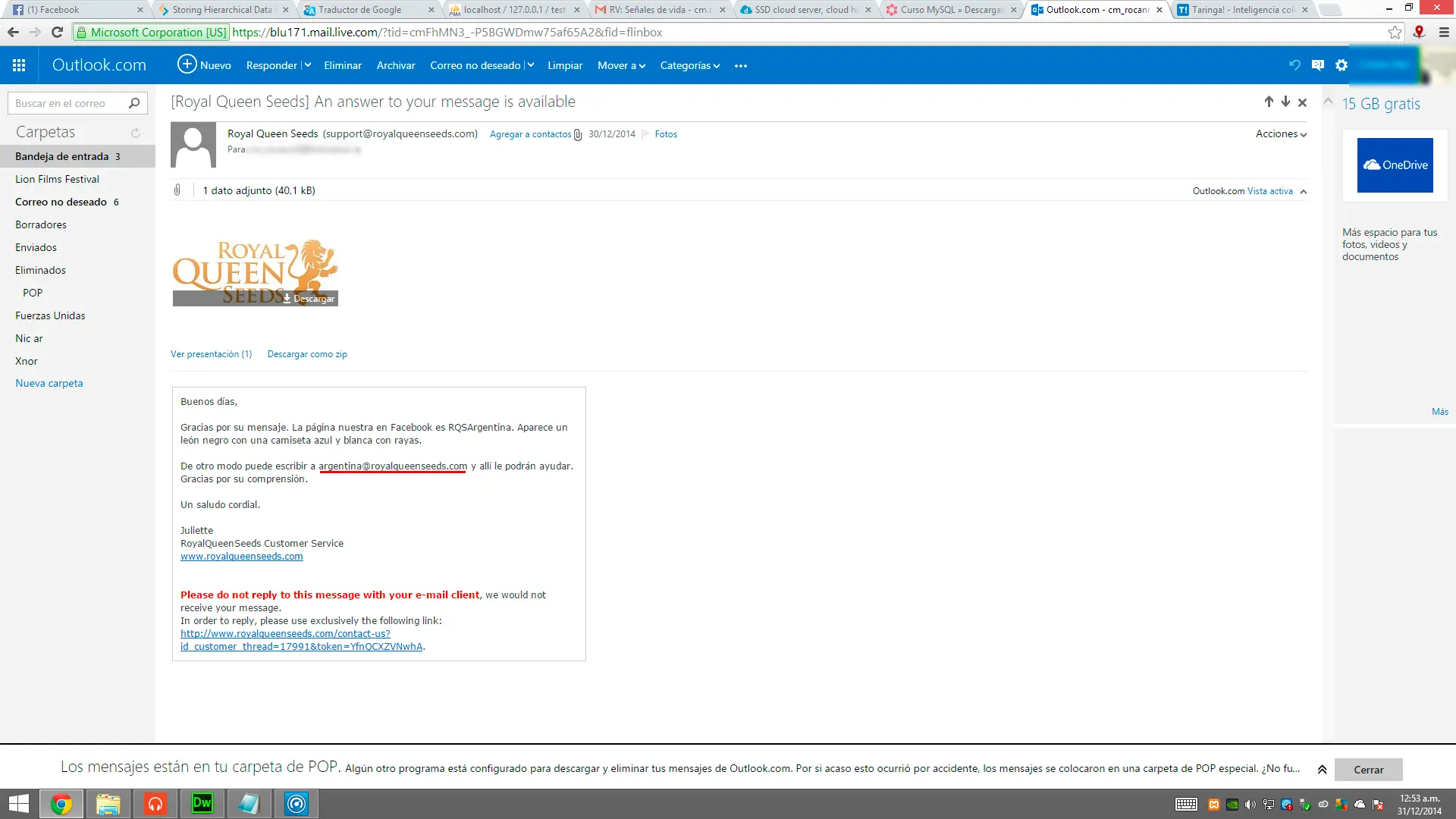Bookmark this page with the star icon
The width and height of the screenshot is (1456, 819).
(1395, 32)
